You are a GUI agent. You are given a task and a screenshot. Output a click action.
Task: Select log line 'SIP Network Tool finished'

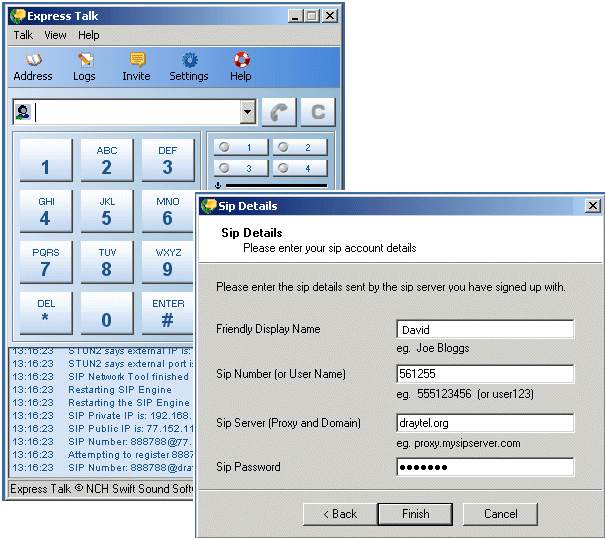(128, 377)
